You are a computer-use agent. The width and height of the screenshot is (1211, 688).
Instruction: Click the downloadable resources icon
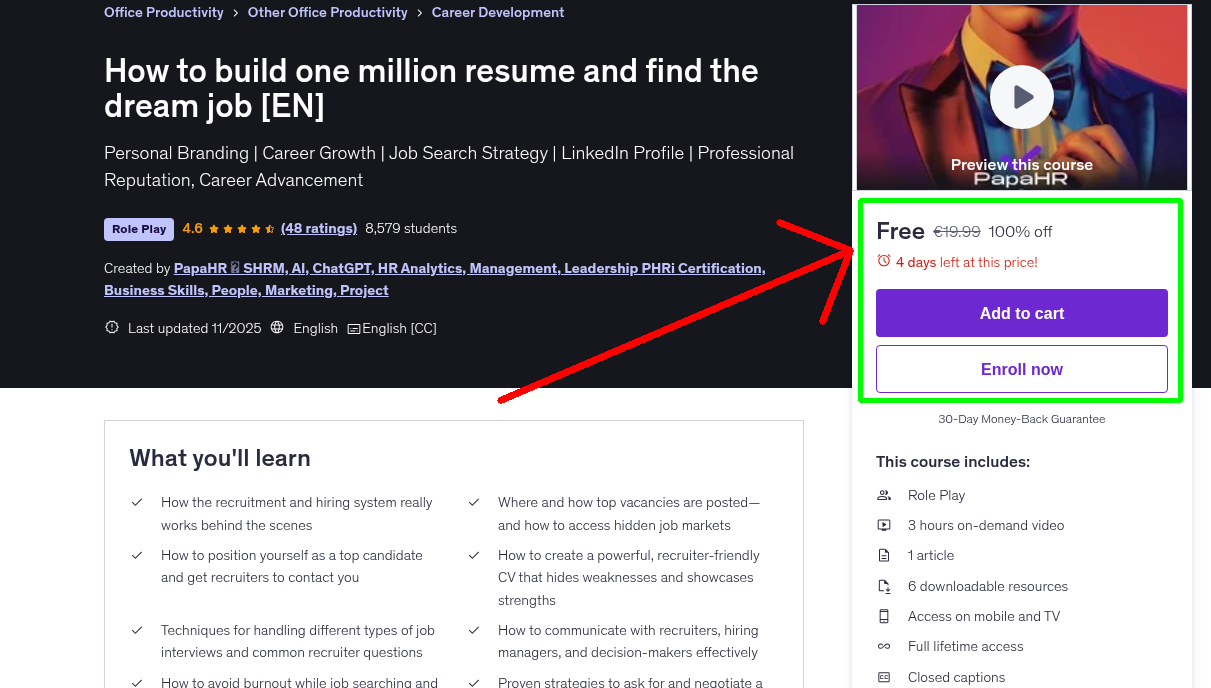[884, 586]
